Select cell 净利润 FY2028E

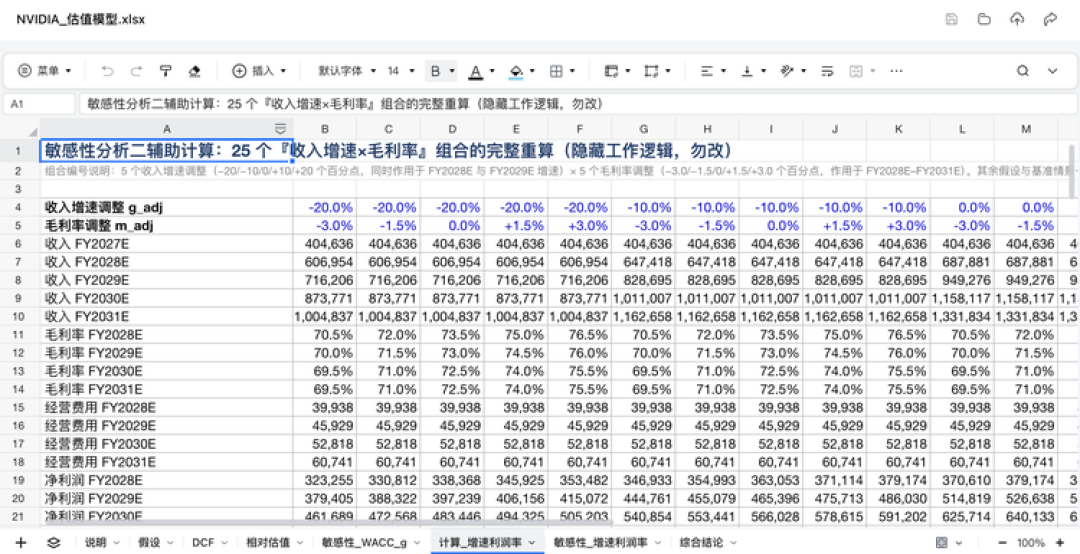click(x=167, y=480)
